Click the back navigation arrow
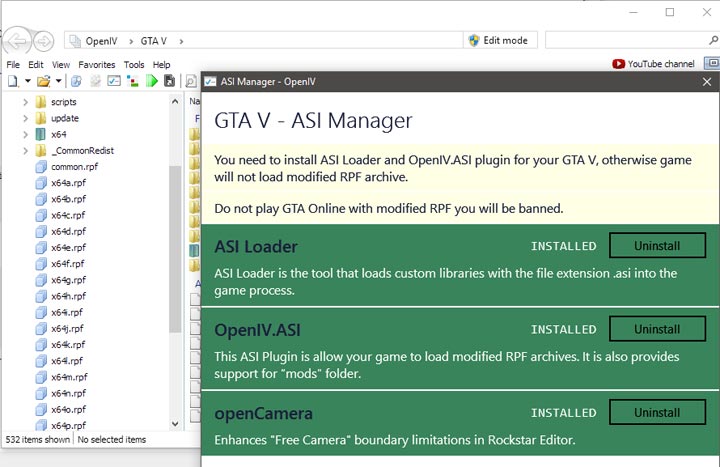Image resolution: width=720 pixels, height=467 pixels. pyautogui.click(x=17, y=41)
